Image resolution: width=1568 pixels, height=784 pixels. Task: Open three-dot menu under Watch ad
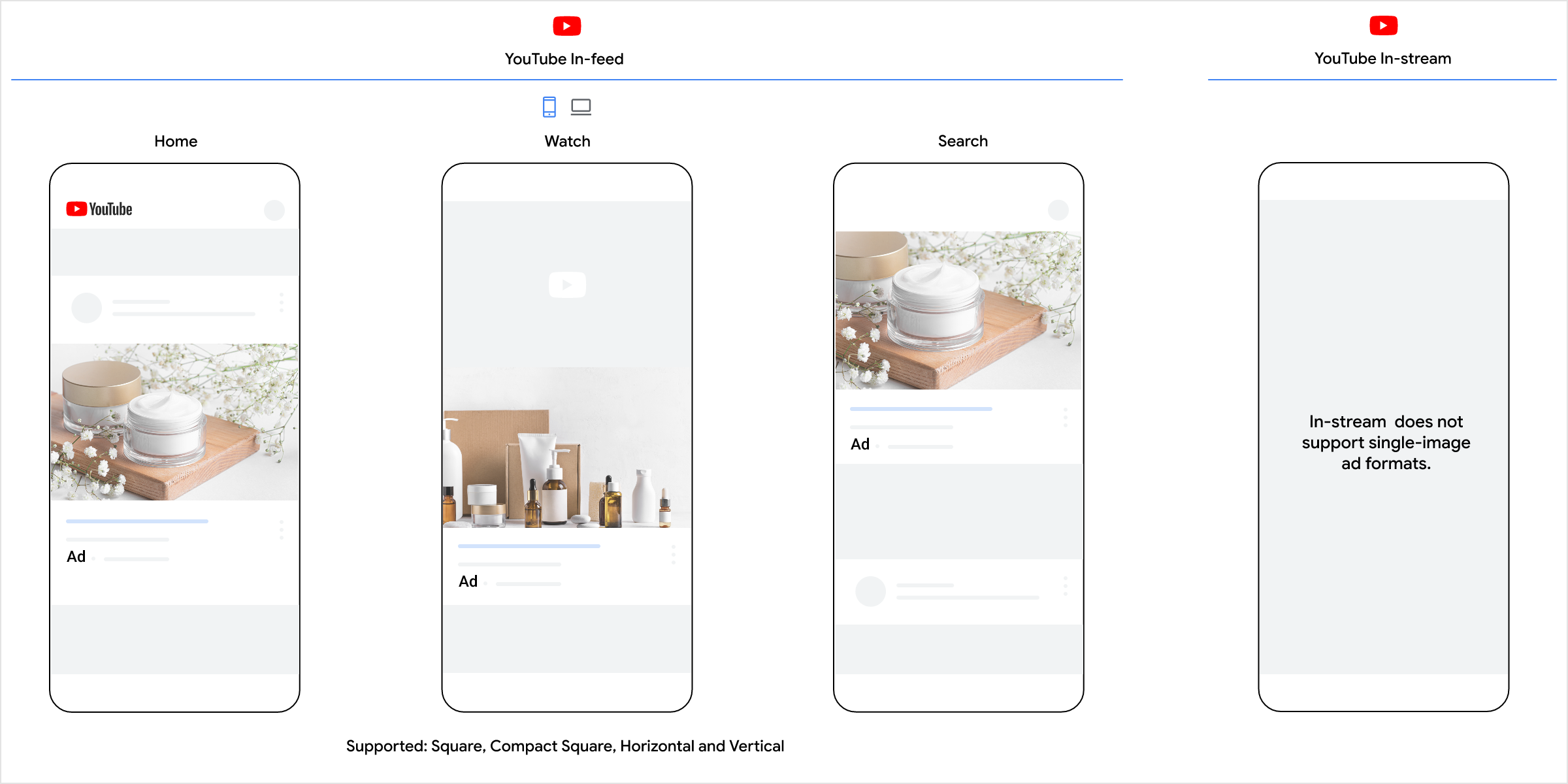[x=674, y=554]
